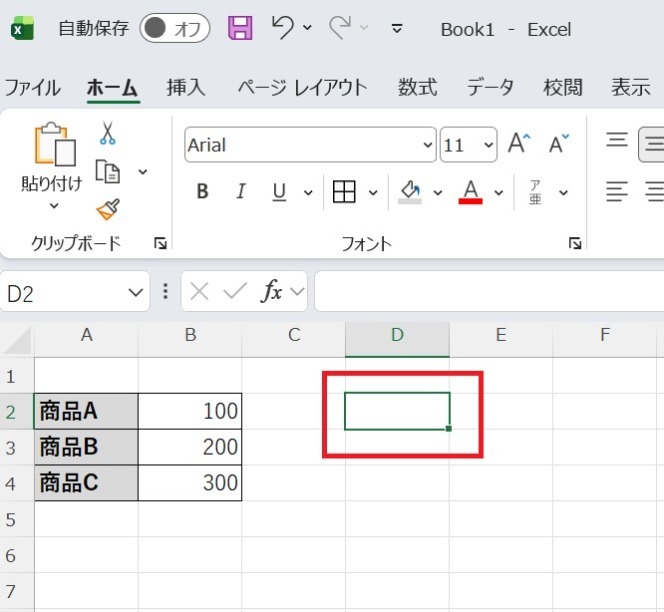Select column E header
The width and height of the screenshot is (664, 612).
coord(501,340)
